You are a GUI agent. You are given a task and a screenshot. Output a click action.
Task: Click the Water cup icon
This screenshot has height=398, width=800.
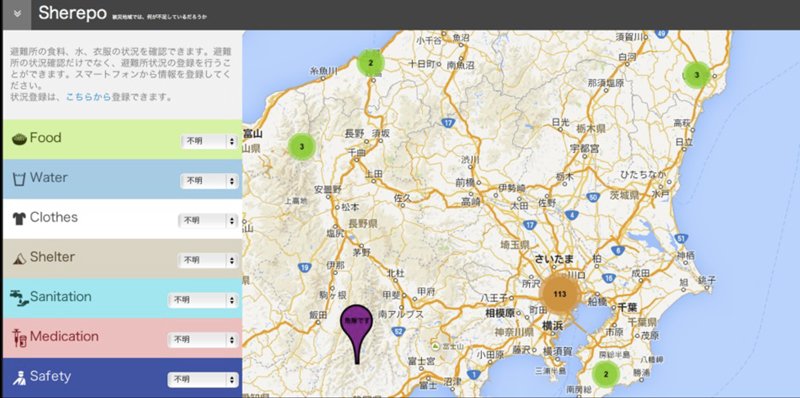coord(19,179)
